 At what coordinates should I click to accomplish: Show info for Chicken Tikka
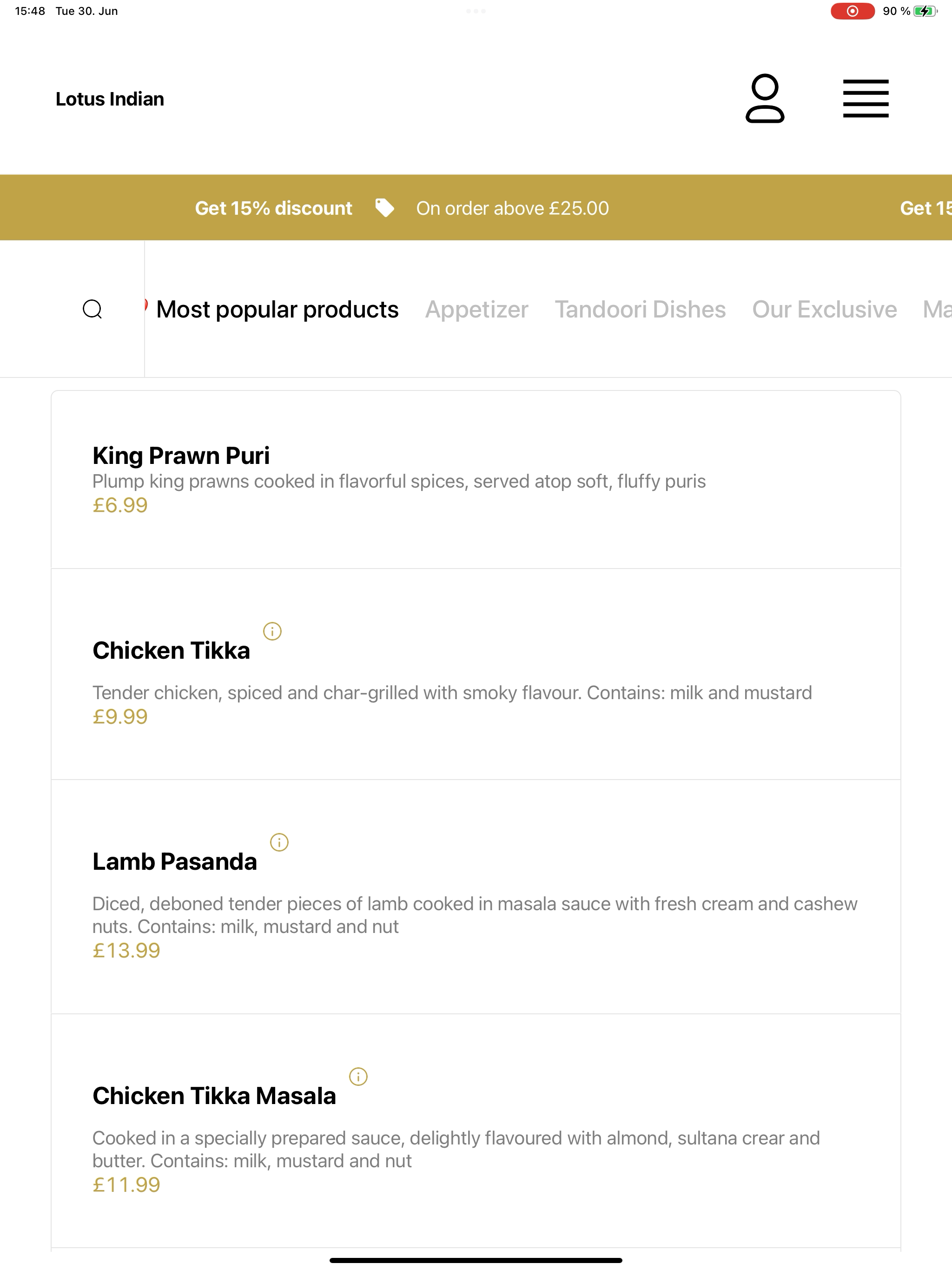[x=272, y=631]
